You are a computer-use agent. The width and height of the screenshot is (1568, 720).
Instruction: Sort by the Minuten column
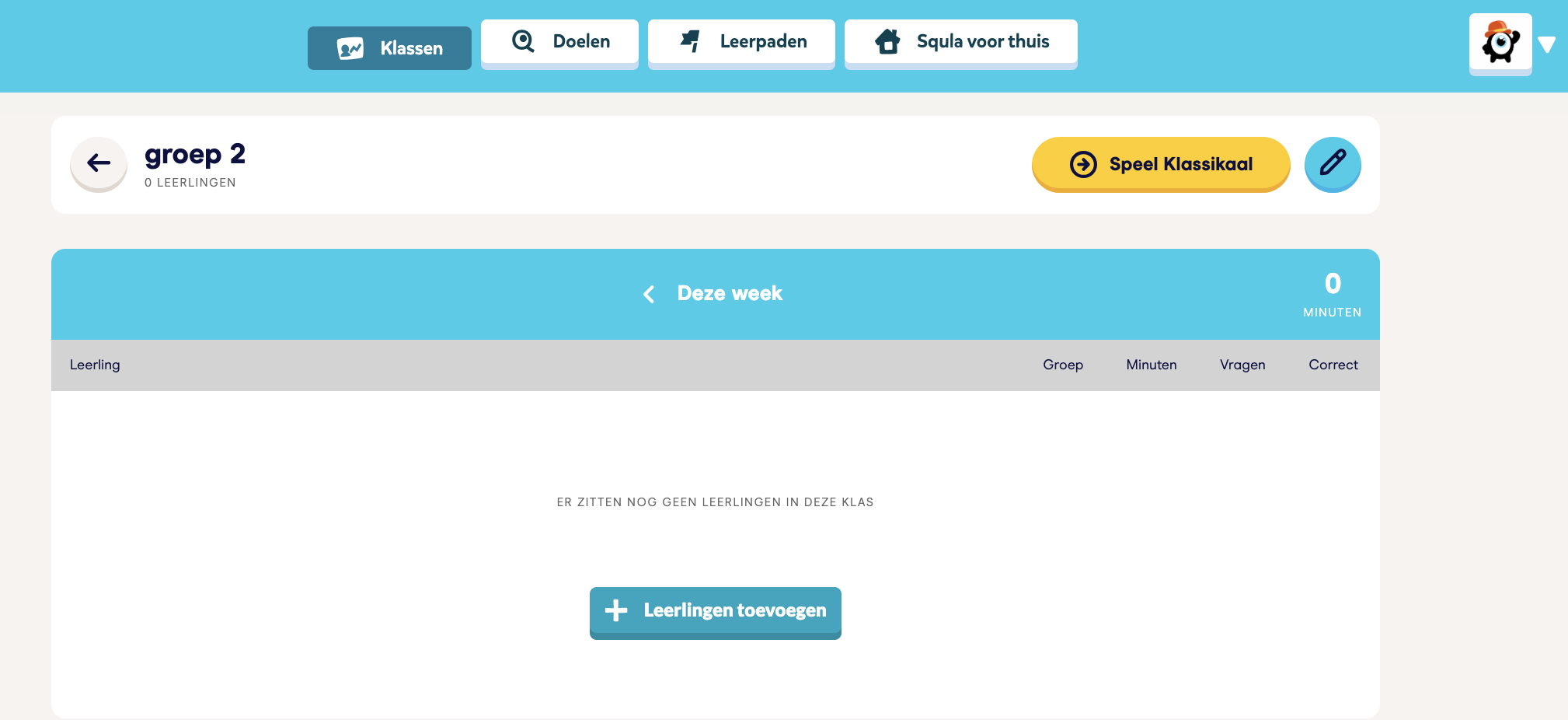click(x=1152, y=365)
